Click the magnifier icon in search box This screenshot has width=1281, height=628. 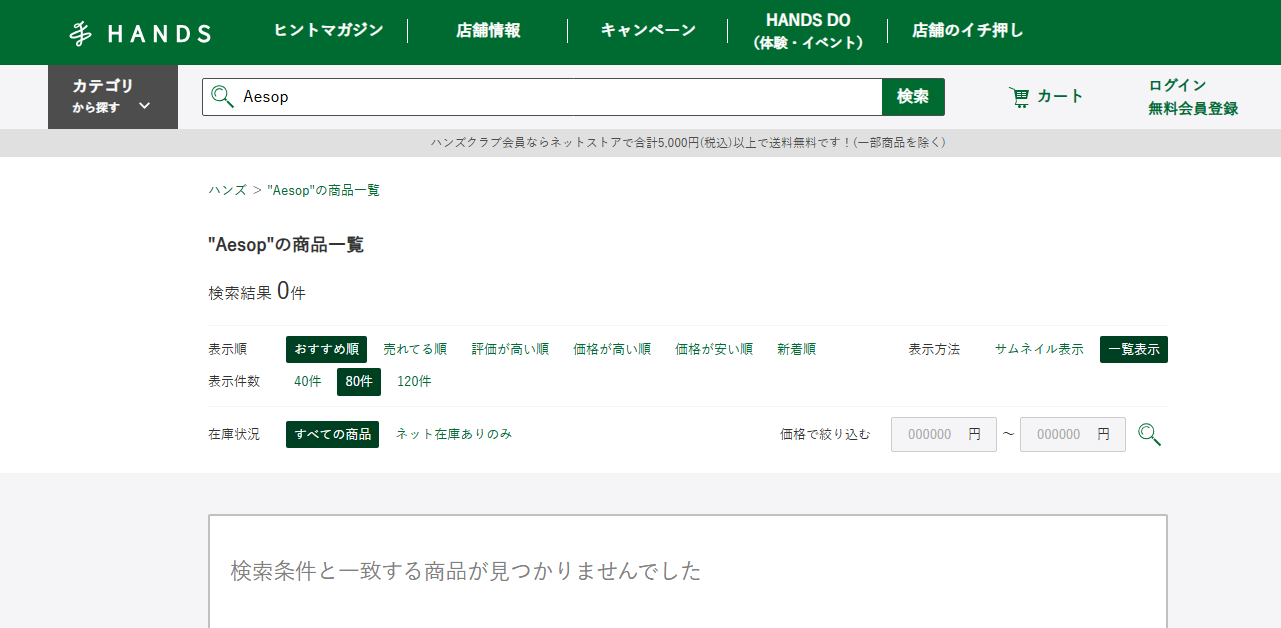pyautogui.click(x=222, y=97)
